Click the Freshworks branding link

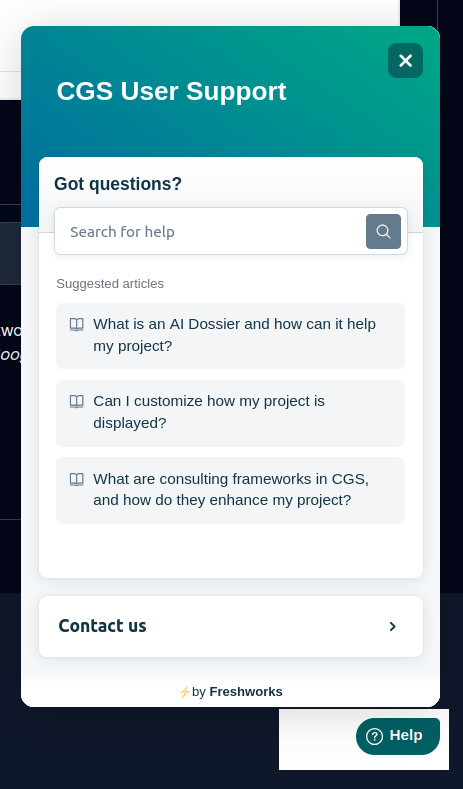click(x=246, y=692)
